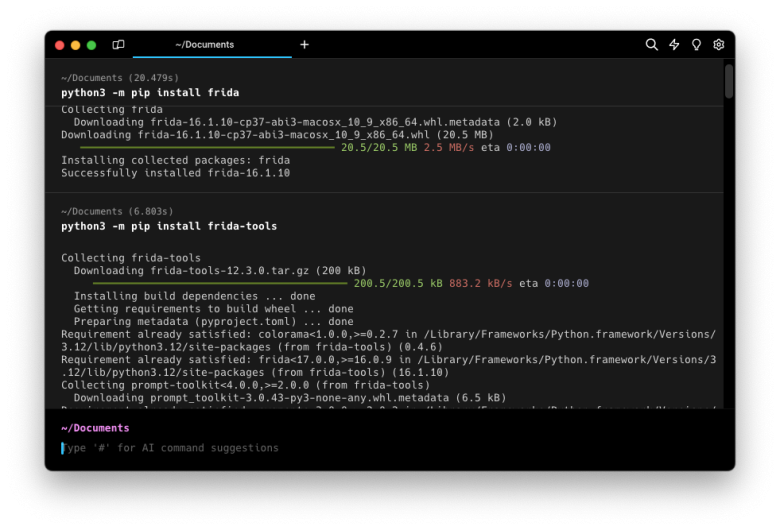Toggle the split pane panel icon
Viewport: 780px width, 530px height.
118,45
